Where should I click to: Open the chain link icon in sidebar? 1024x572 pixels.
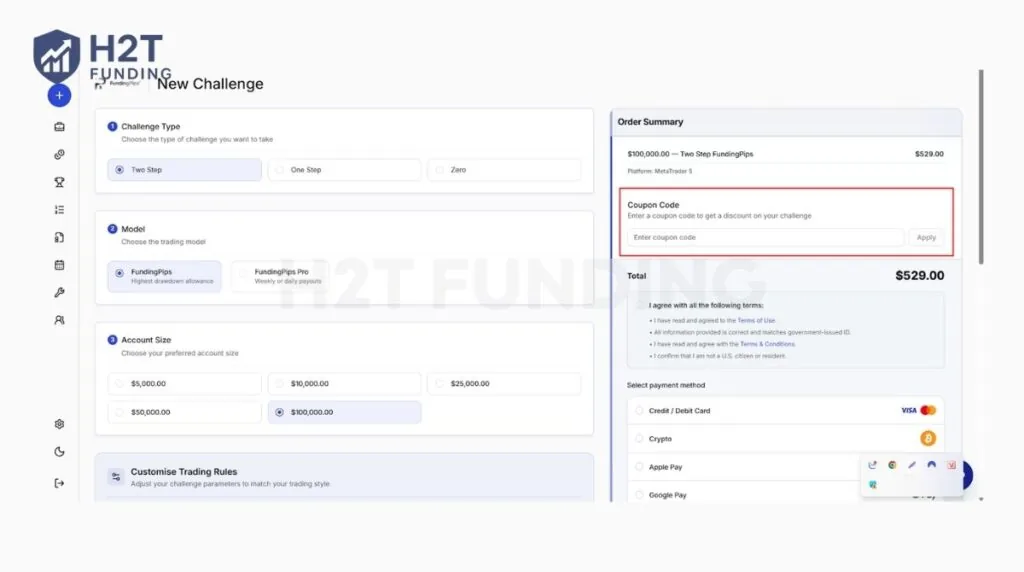pyautogui.click(x=59, y=155)
